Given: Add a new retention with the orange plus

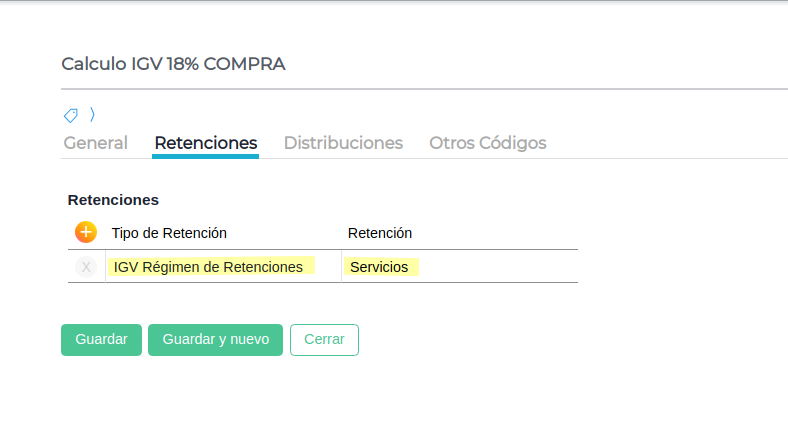Looking at the screenshot, I should tap(86, 232).
